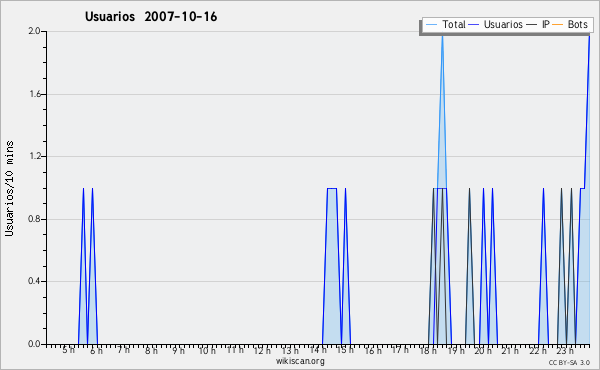600x370 pixels.
Task: Click the x-axis label '11 h'
Action: click(235, 350)
